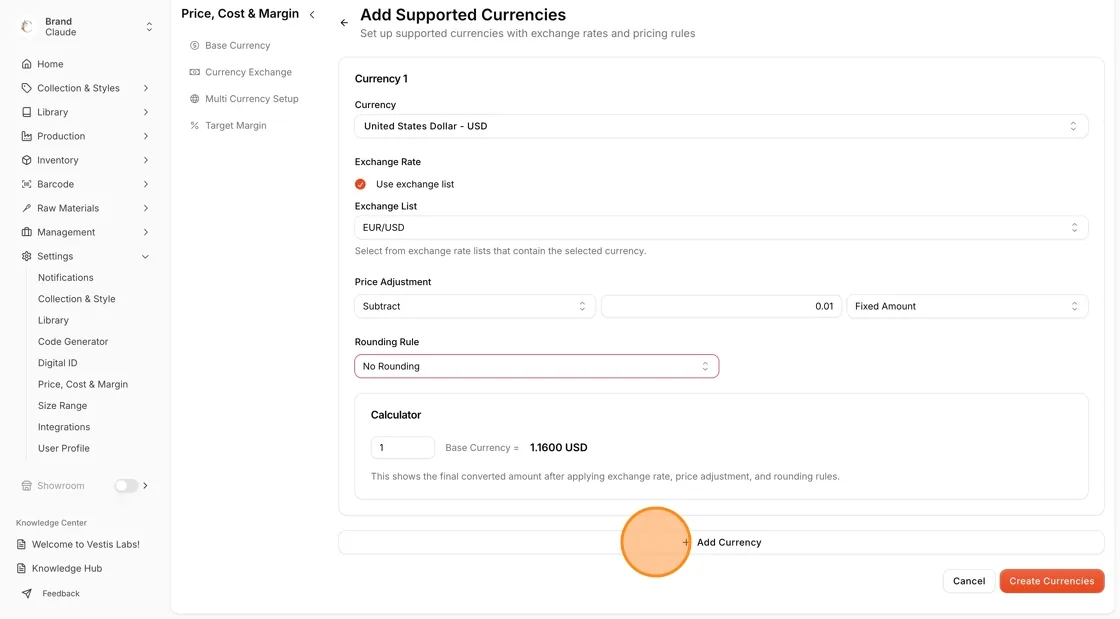The image size is (1120, 619).
Task: Click the Library book icon
Action: [x=26, y=112]
